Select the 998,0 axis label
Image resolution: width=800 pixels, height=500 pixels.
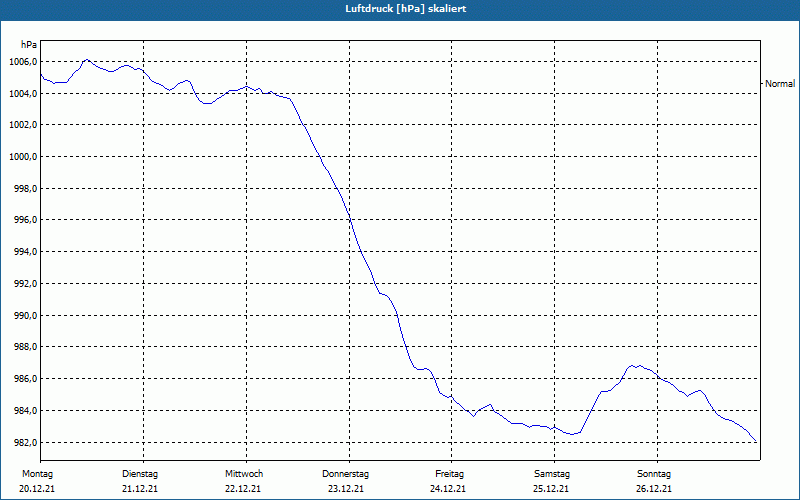[26, 189]
